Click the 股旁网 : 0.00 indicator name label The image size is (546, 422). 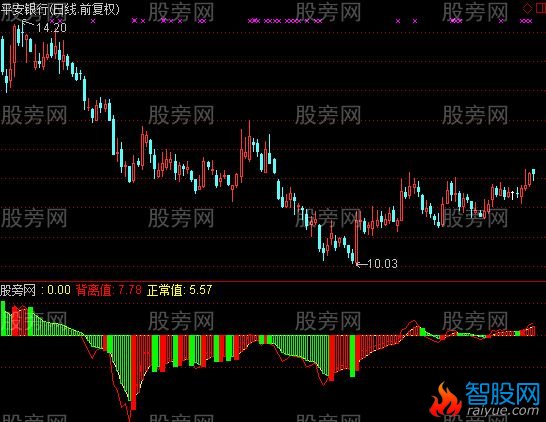click(35, 290)
